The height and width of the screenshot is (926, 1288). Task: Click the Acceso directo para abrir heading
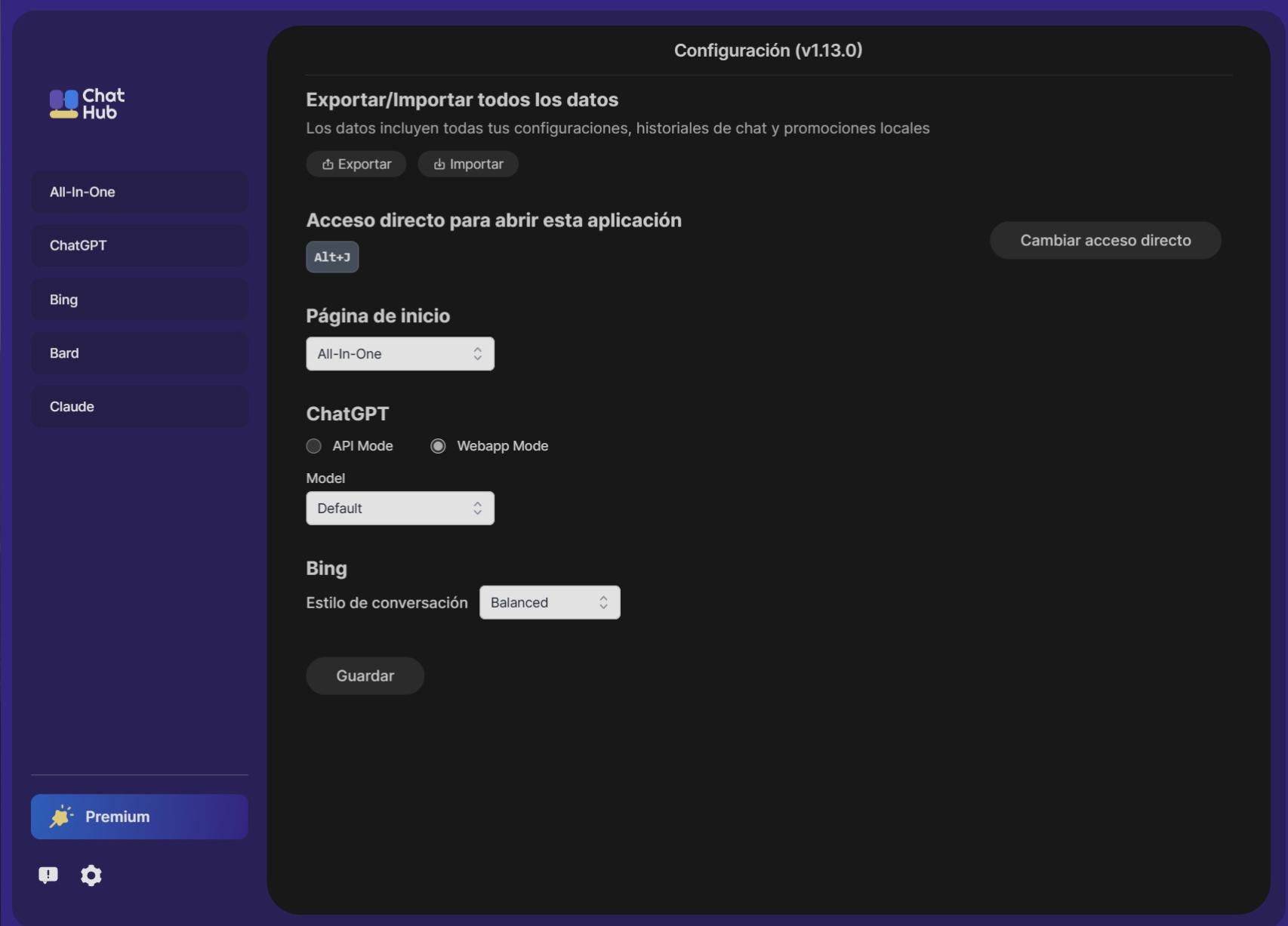click(x=494, y=220)
